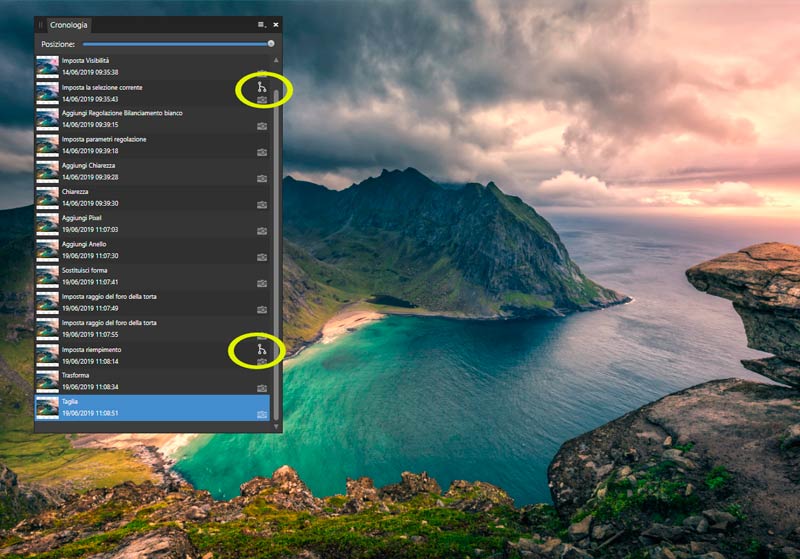The width and height of the screenshot is (800, 559).
Task: Click the history list scroll-down arrow
Action: tap(276, 426)
